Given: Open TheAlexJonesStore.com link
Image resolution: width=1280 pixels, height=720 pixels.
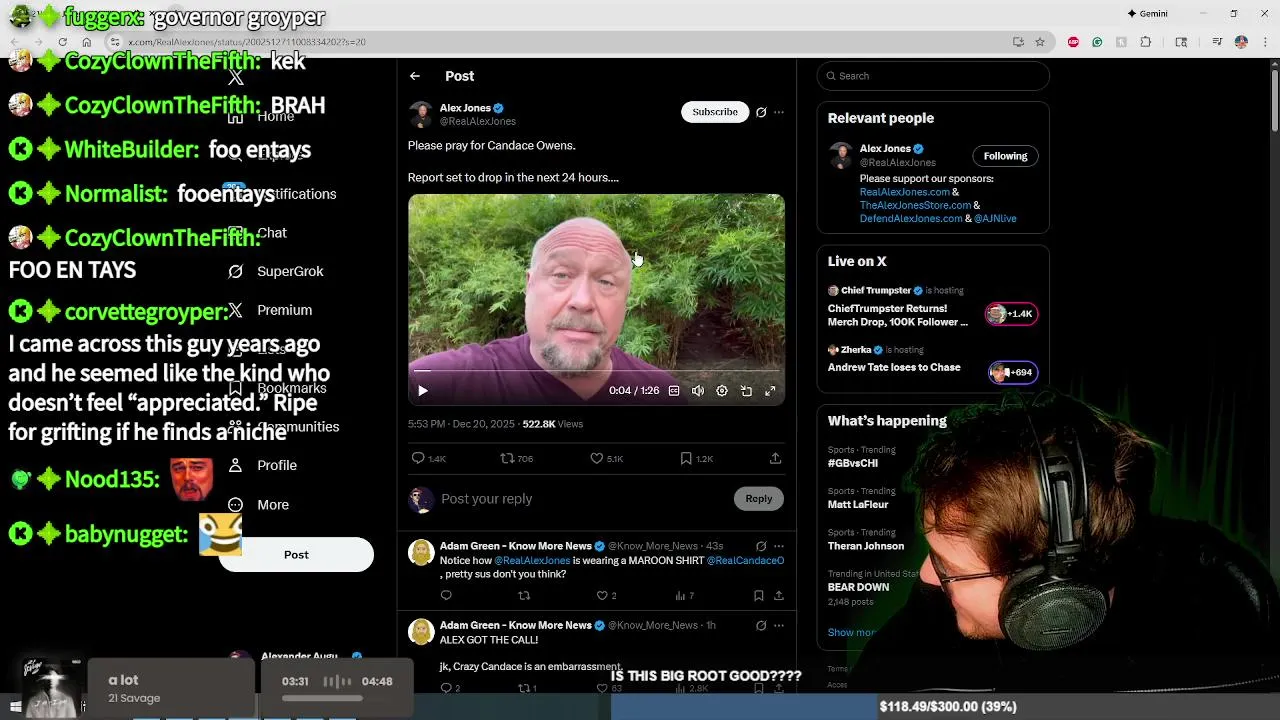Looking at the screenshot, I should coord(915,205).
